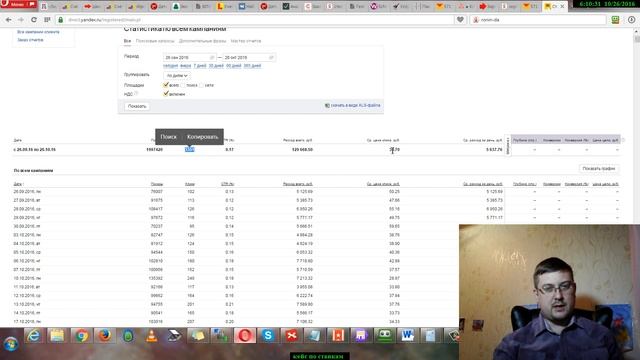Launch Internet Explorer from the taskbar
Screen dimensions: 640x360
click(x=33, y=336)
